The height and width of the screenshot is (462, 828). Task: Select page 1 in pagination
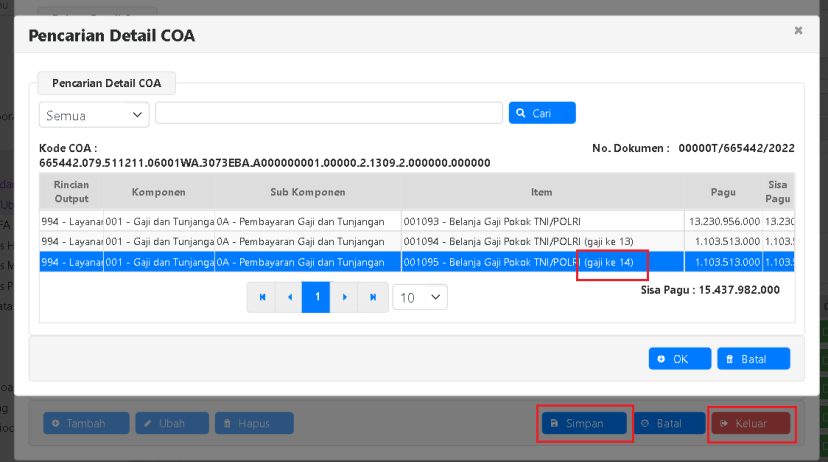pos(316,297)
